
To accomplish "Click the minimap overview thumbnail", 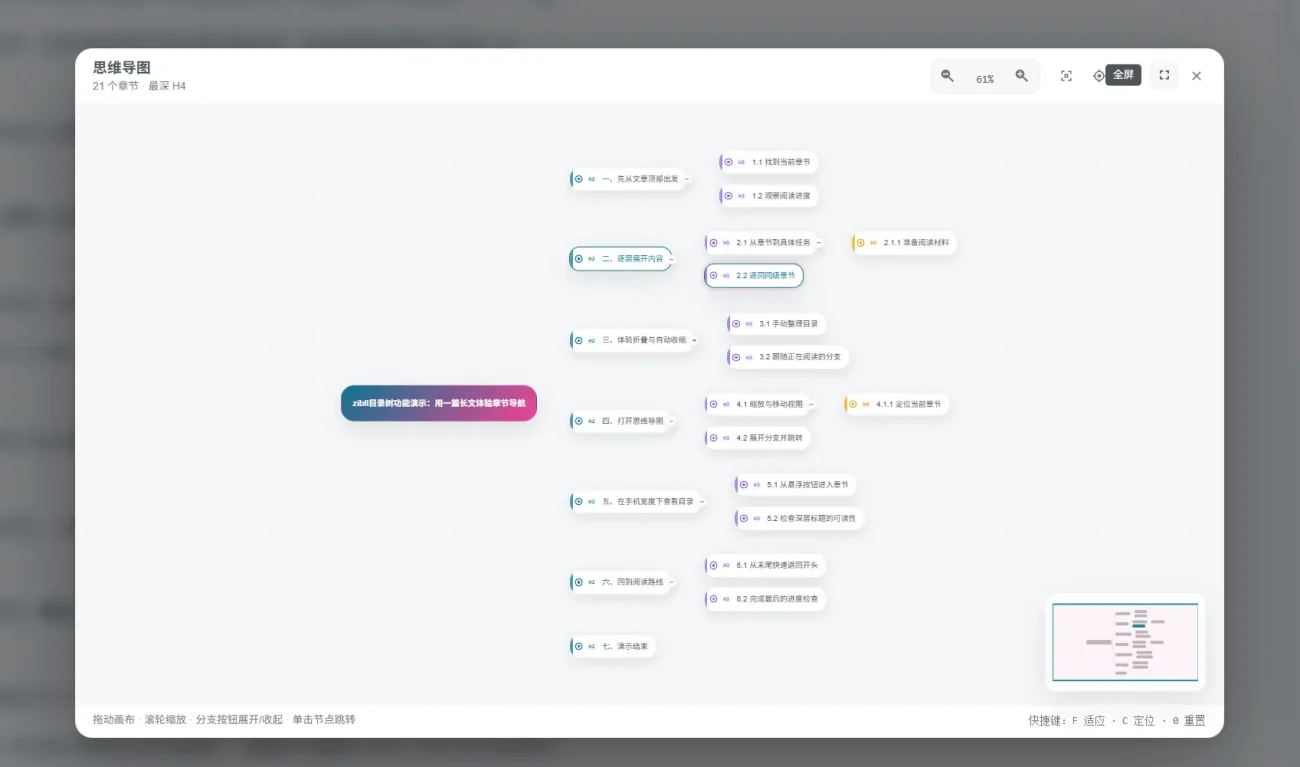I will point(1125,642).
